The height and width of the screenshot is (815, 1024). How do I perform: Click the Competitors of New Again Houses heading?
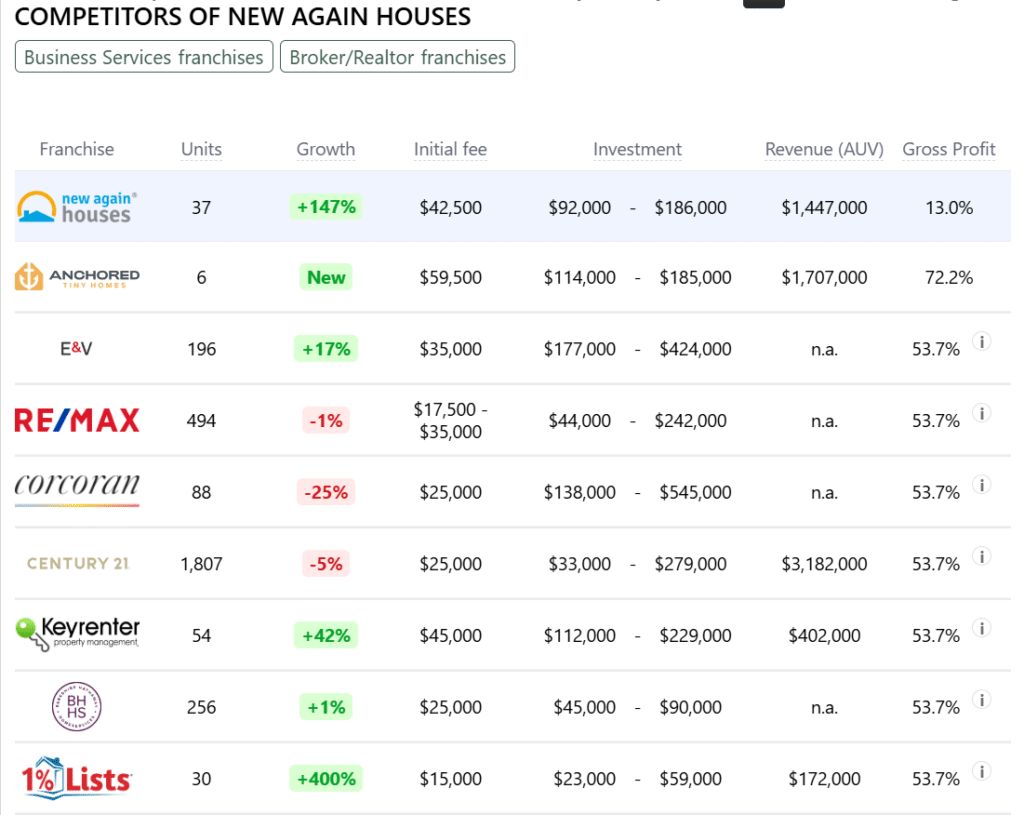242,16
